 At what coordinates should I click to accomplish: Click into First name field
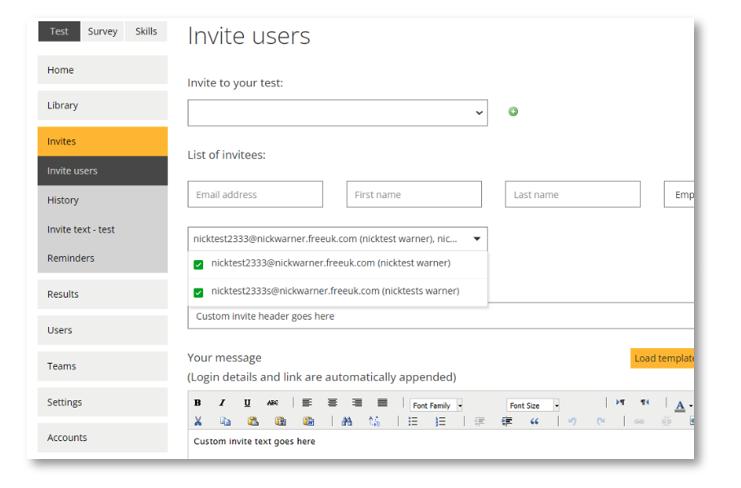(x=414, y=194)
